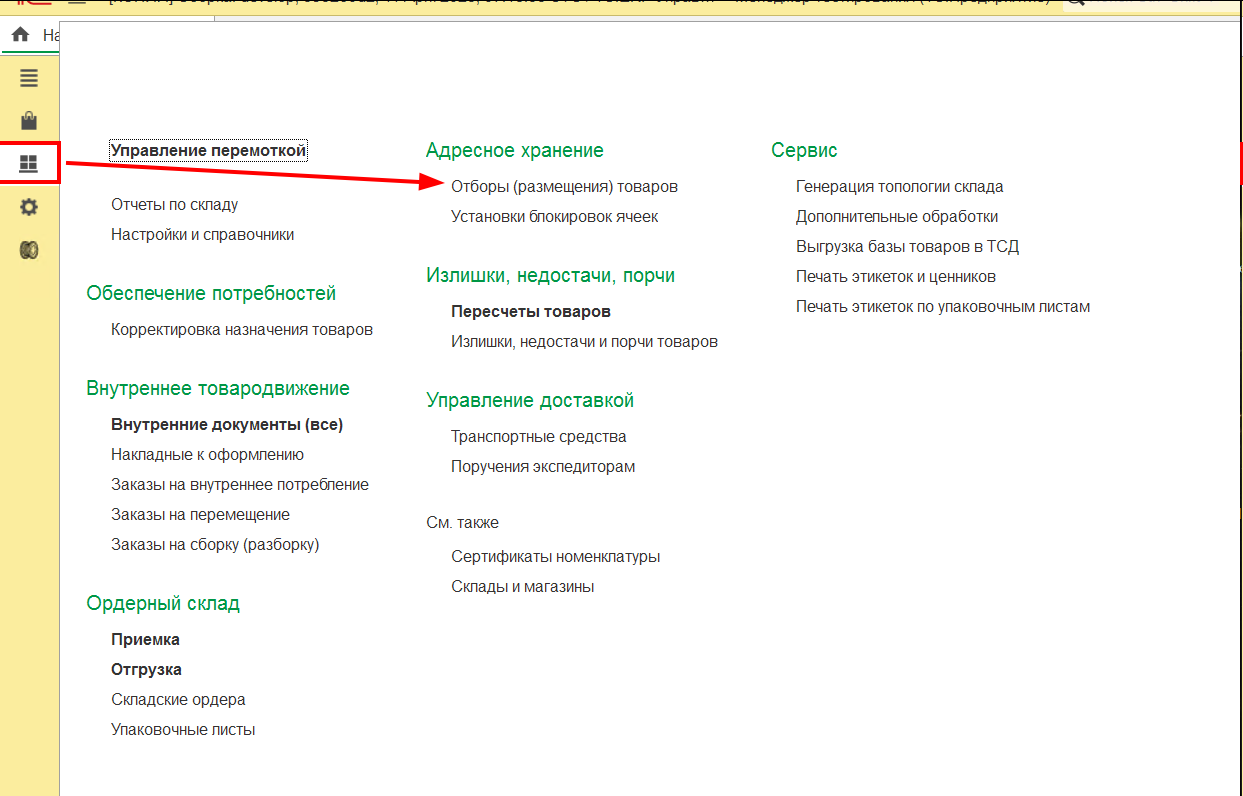Open the spool icon section in sidebar

pos(29,250)
